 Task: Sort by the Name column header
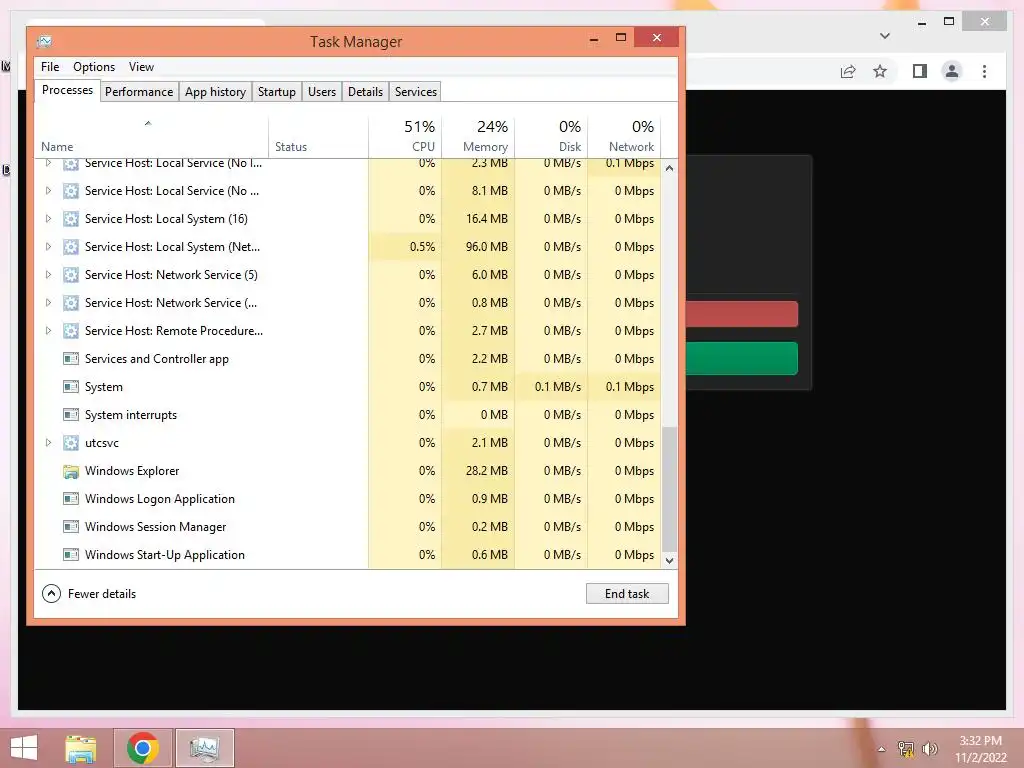tap(151, 137)
